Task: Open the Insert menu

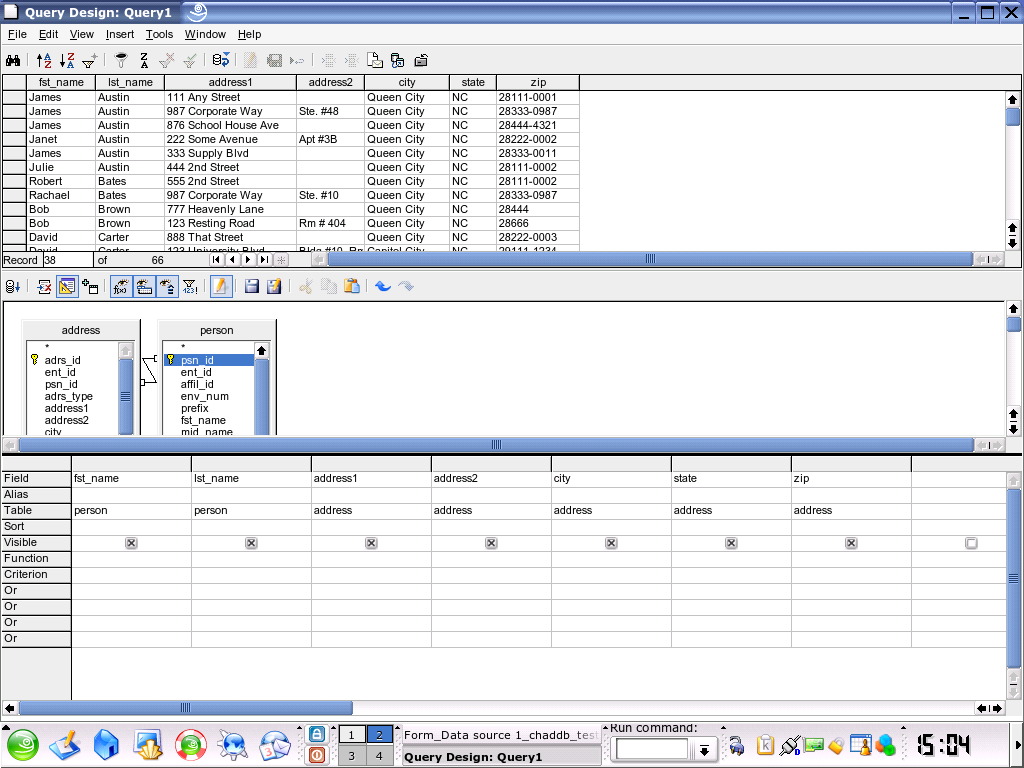Action: pos(120,34)
